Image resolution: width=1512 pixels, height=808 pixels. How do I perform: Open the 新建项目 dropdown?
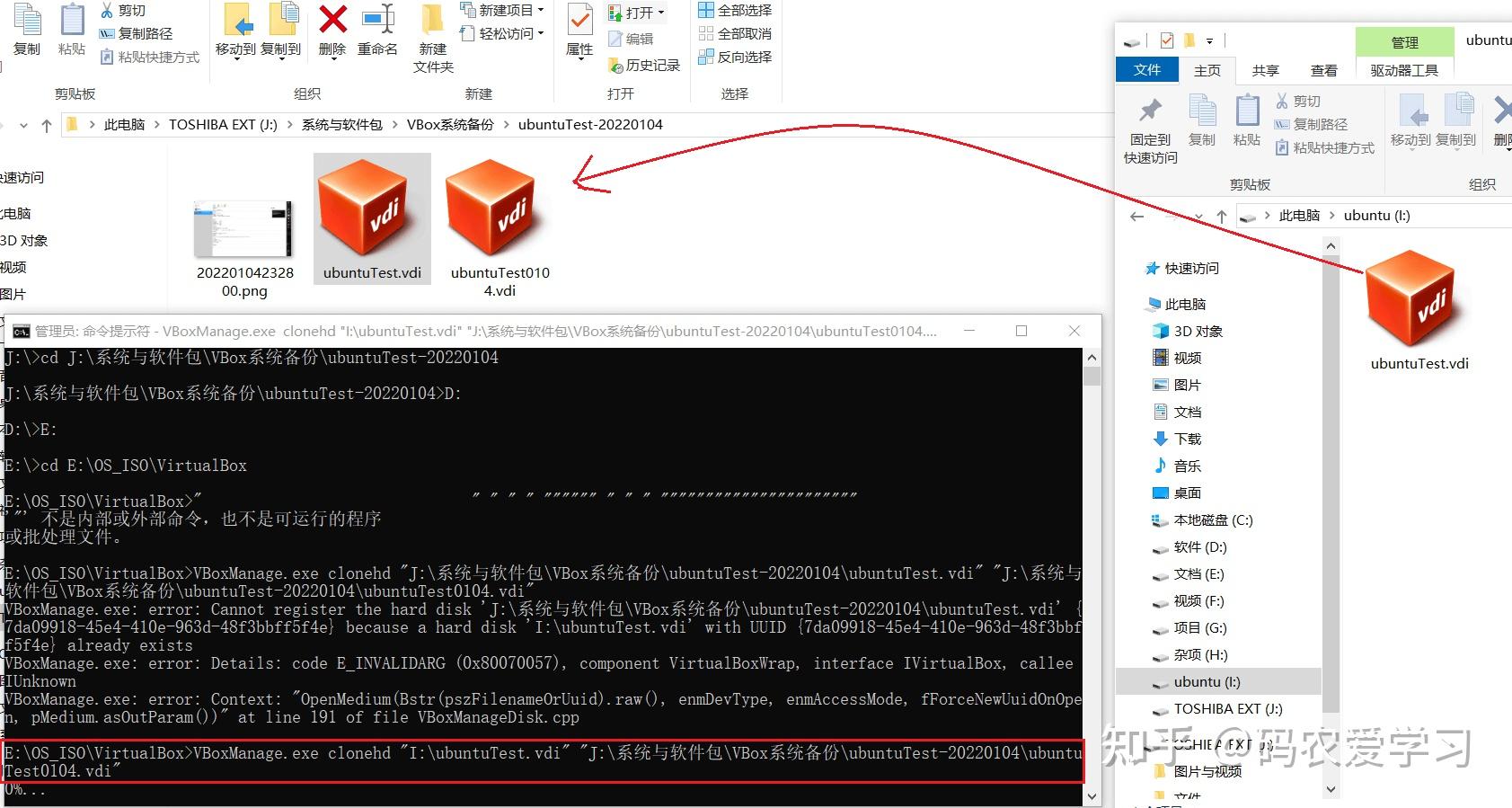(501, 10)
